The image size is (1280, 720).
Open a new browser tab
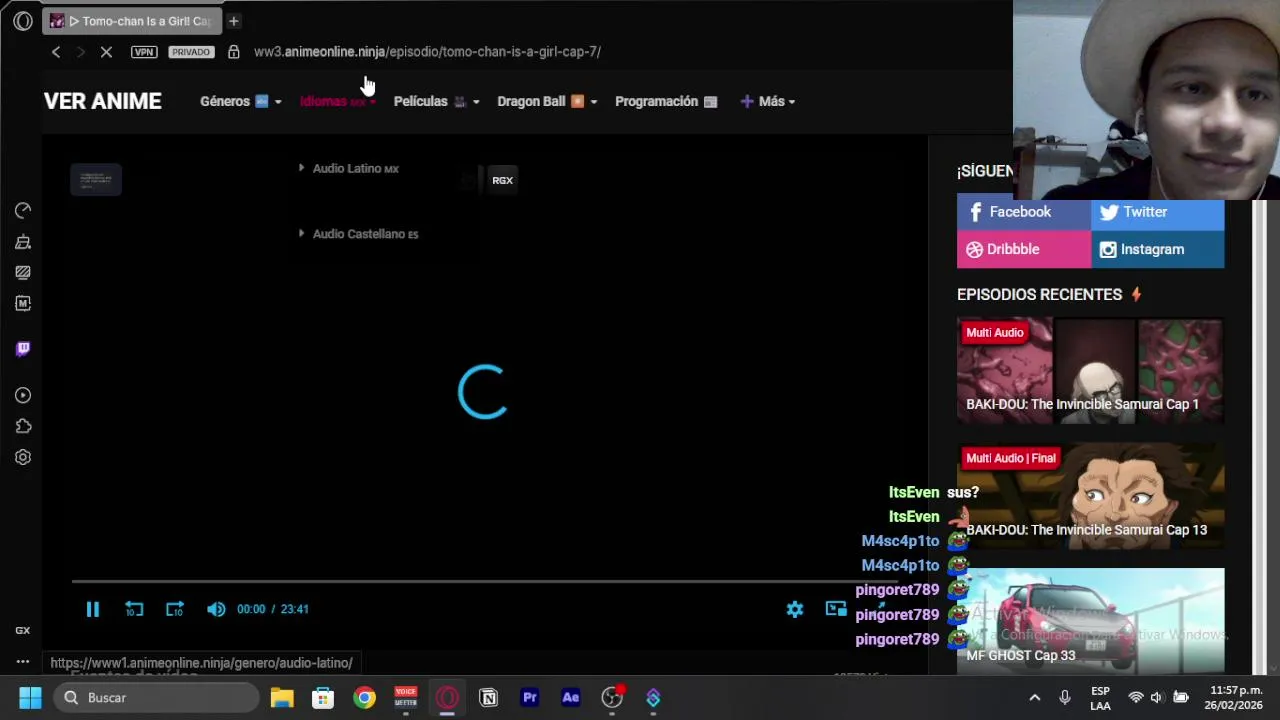click(233, 21)
